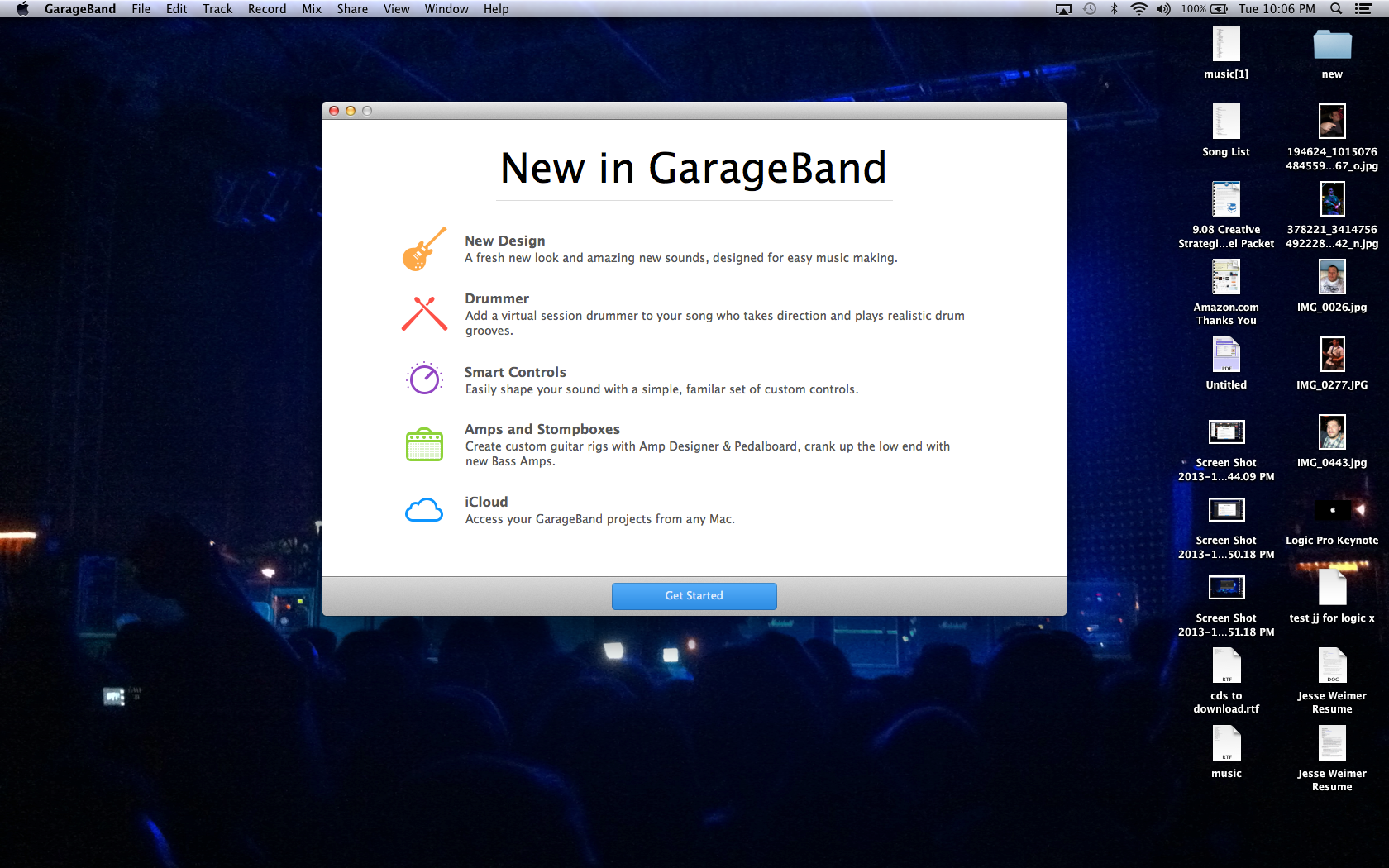The height and width of the screenshot is (868, 1389).
Task: Click the Time Machine icon in menu bar
Action: point(1090,9)
